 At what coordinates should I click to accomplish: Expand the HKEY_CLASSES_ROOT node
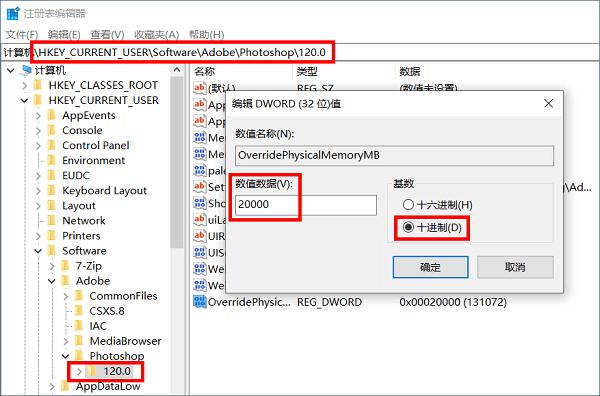[x=25, y=85]
